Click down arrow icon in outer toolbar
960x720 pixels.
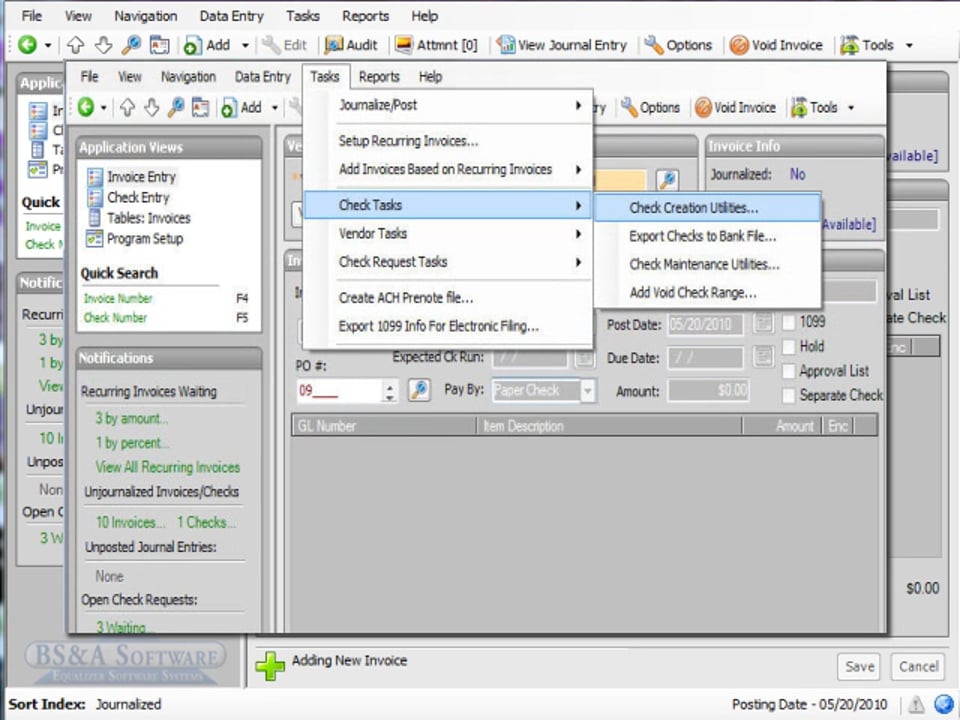(x=103, y=45)
